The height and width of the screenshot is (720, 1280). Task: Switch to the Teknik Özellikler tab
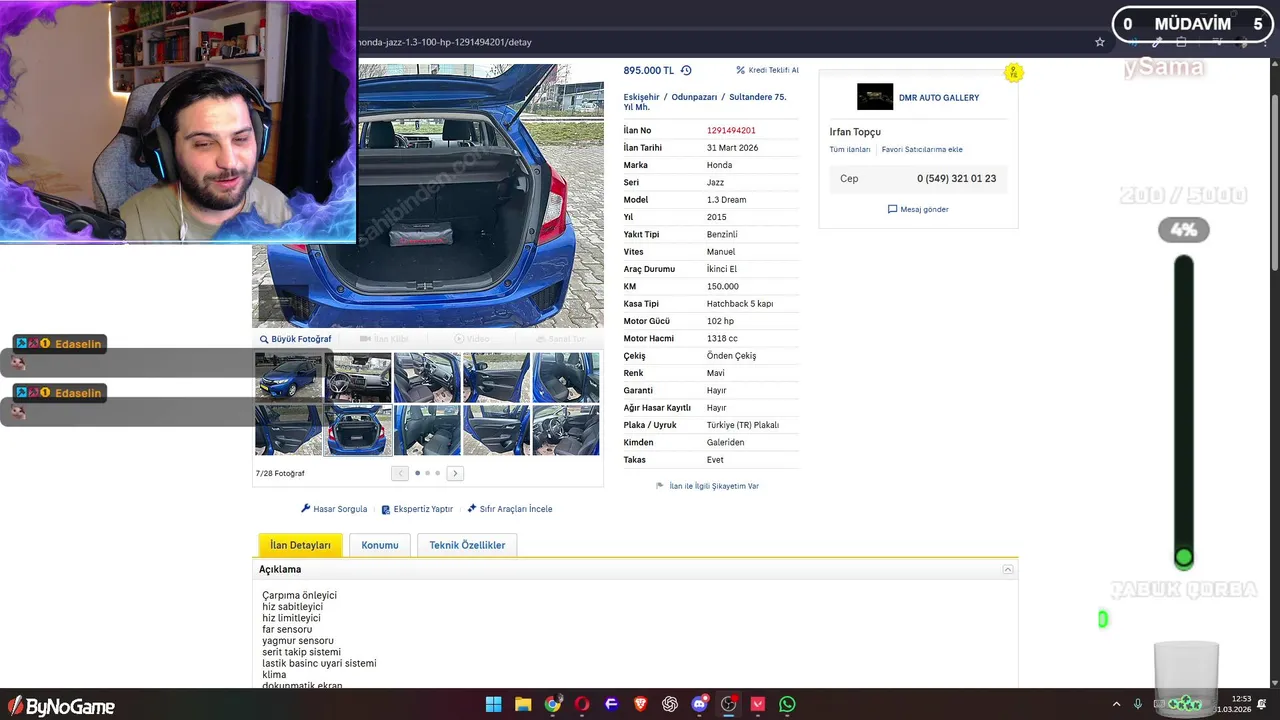(467, 545)
